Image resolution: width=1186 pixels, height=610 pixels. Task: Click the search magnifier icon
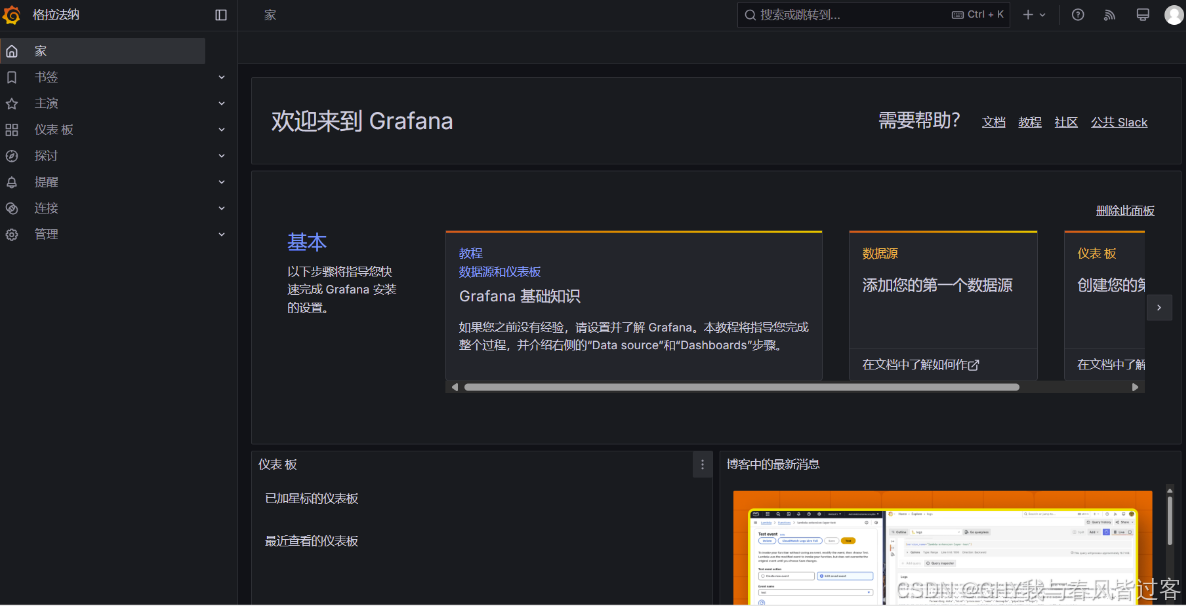[750, 14]
